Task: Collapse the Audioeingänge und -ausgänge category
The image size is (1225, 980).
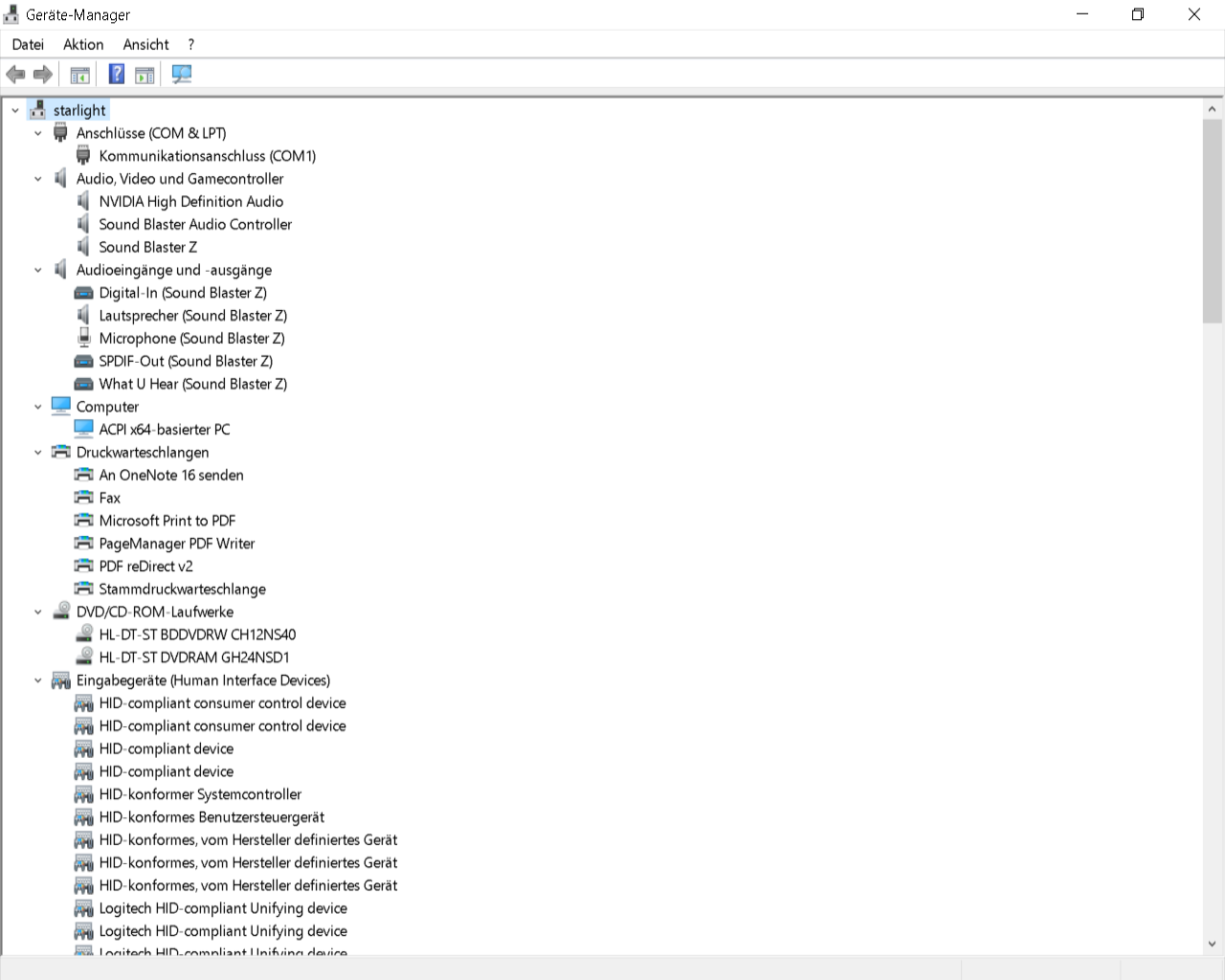Action: click(x=38, y=270)
